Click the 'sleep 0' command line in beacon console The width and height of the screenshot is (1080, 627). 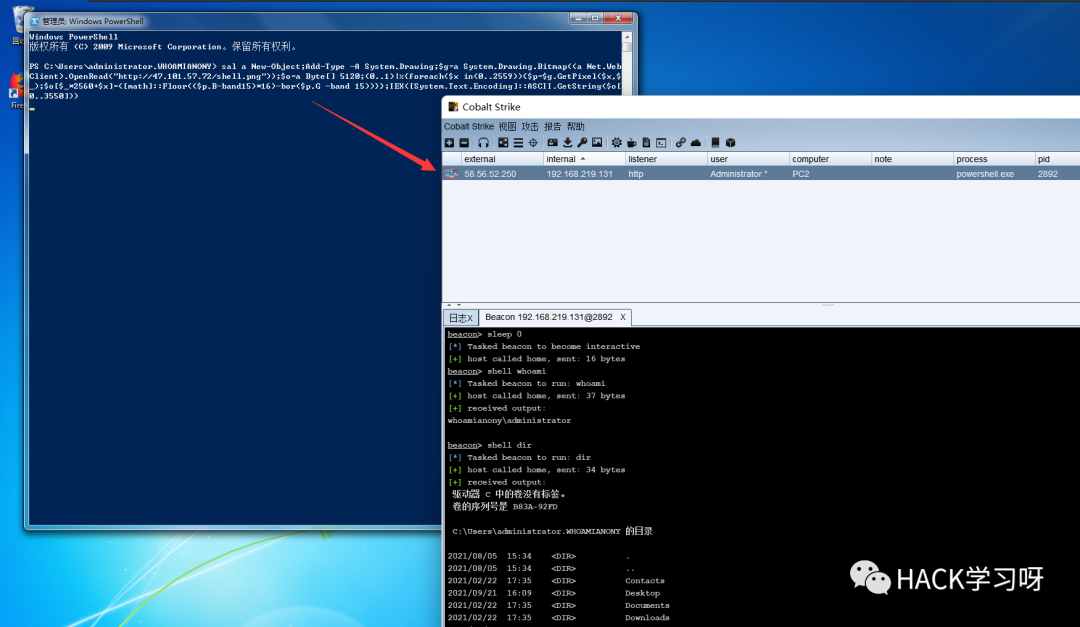click(485, 334)
